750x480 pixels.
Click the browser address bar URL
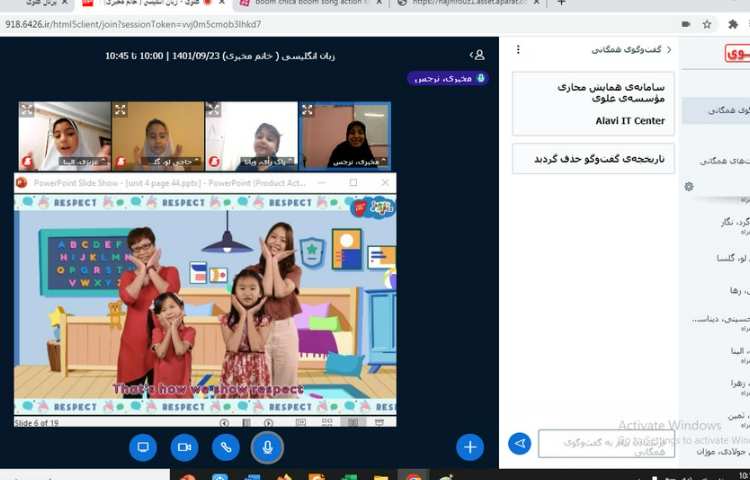133,24
